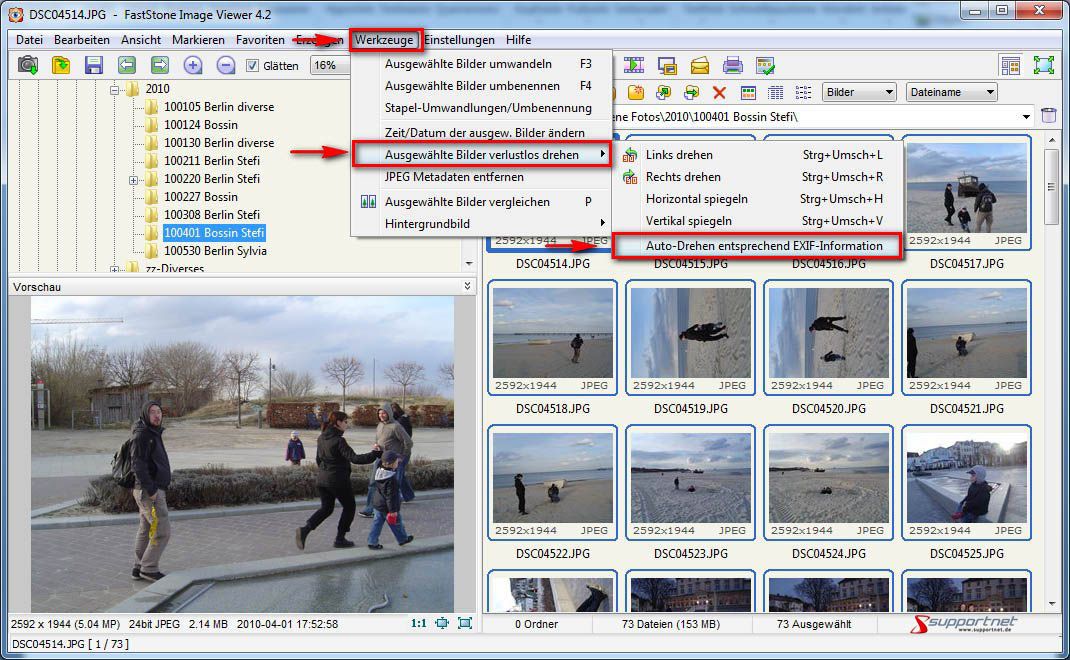
Task: Uncheck the Glätten checkbox
Action: click(252, 66)
